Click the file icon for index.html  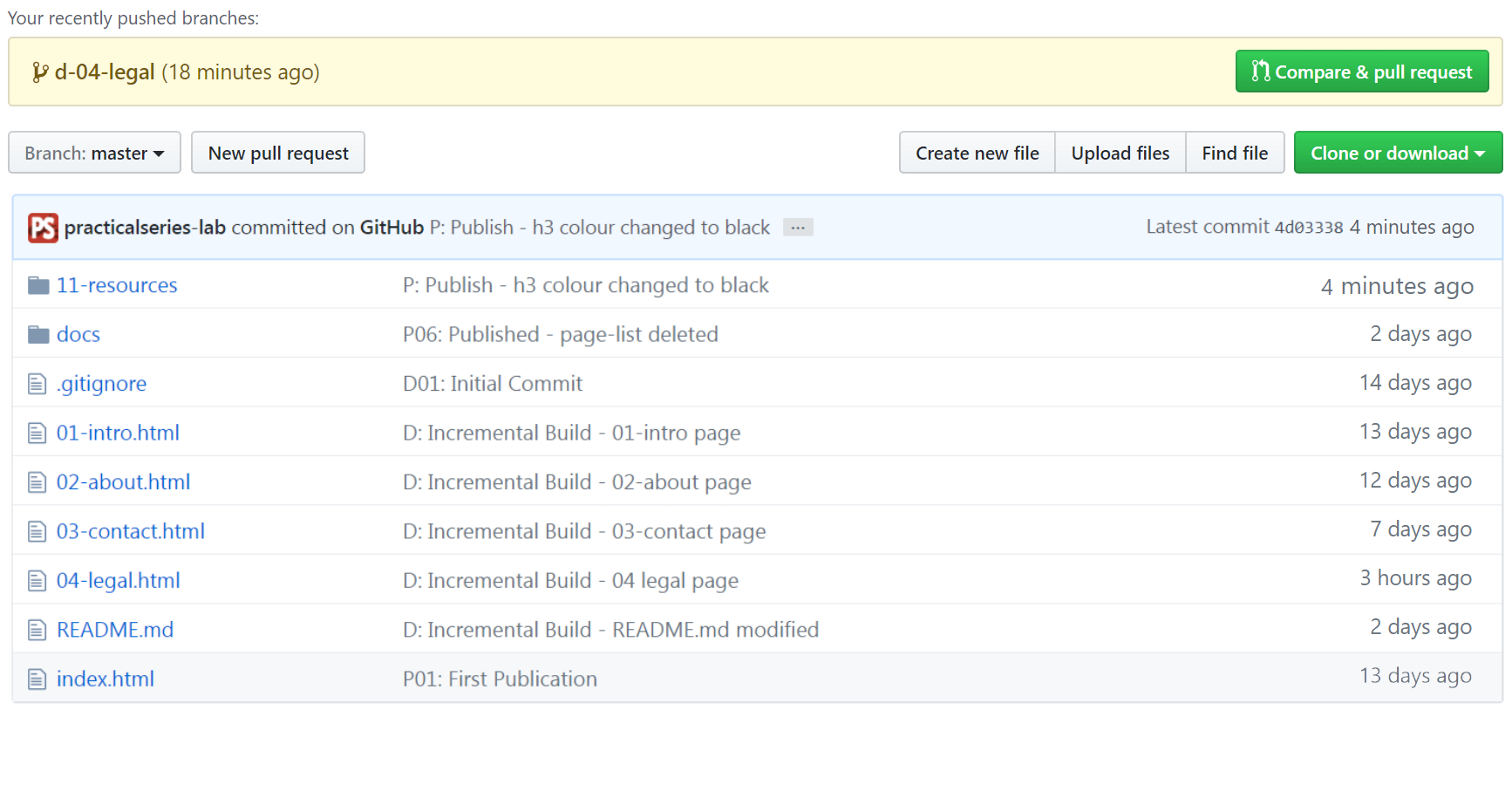[37, 679]
